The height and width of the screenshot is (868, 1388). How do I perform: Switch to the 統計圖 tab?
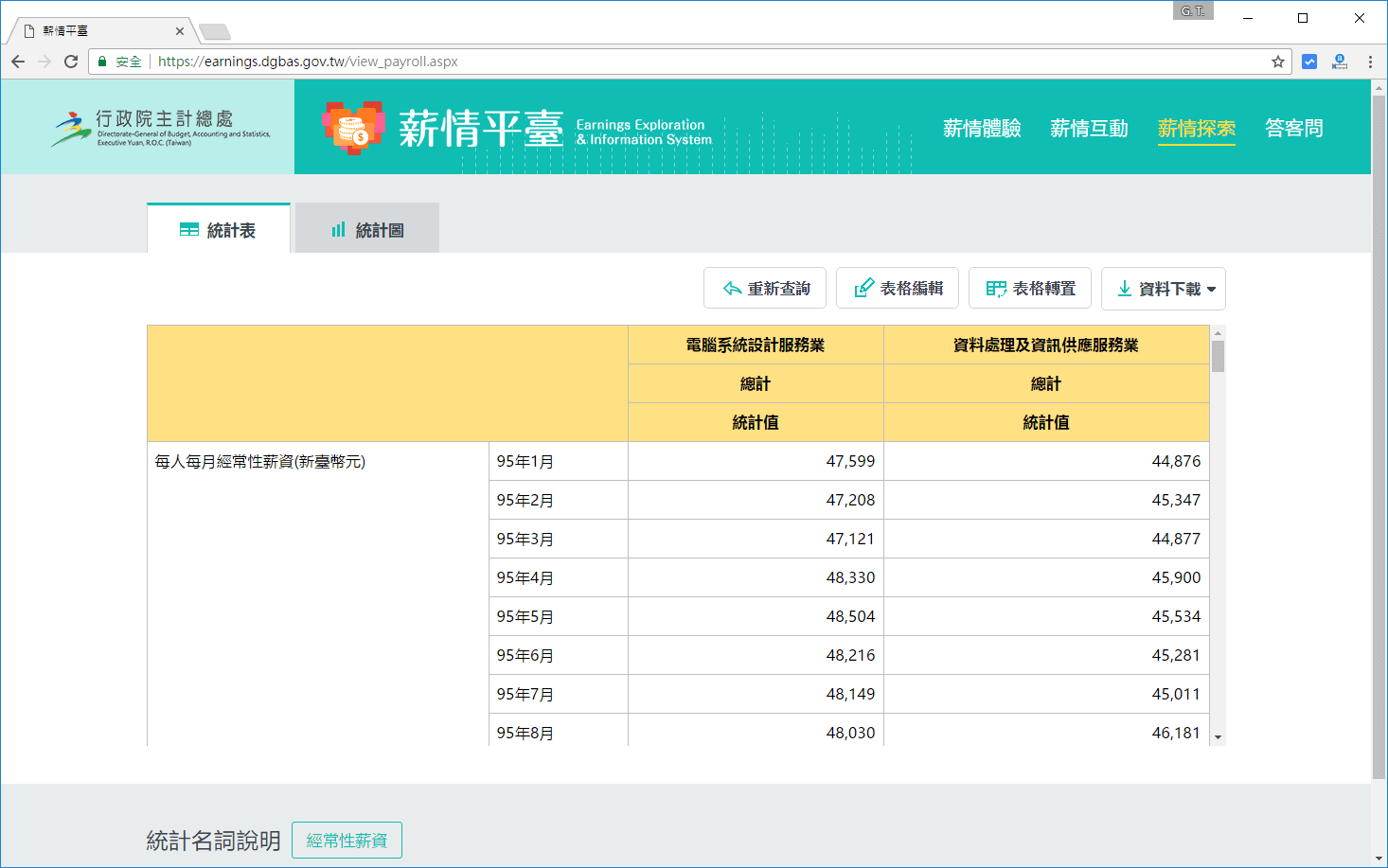point(366,228)
